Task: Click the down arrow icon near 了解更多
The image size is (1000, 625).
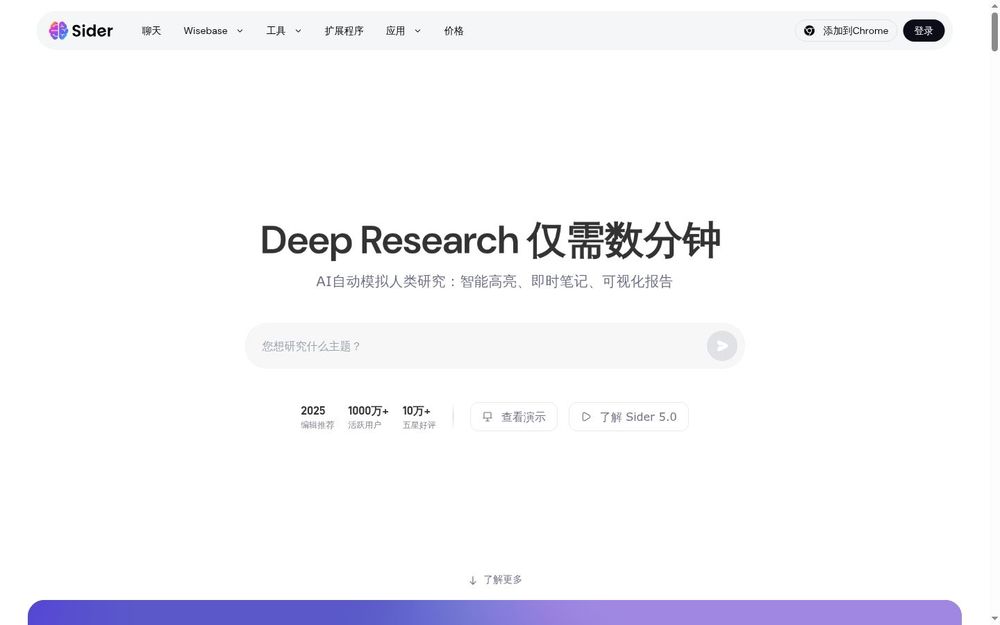Action: coord(473,580)
